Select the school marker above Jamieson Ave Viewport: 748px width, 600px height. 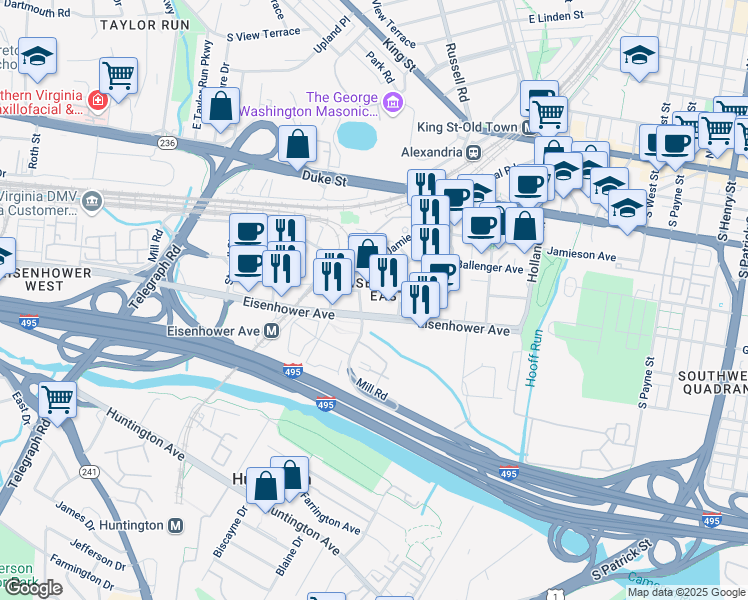click(627, 212)
